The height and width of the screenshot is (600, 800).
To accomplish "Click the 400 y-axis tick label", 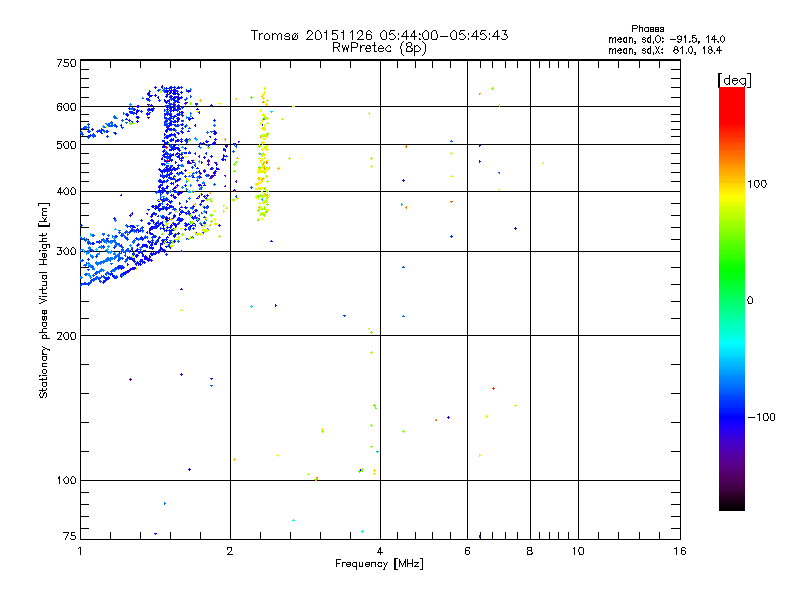I will [66, 191].
